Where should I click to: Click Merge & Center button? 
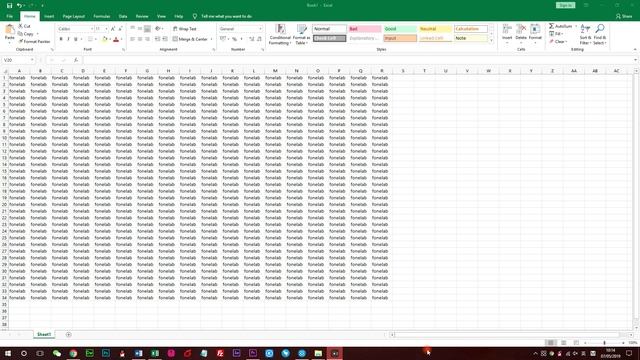coord(190,39)
